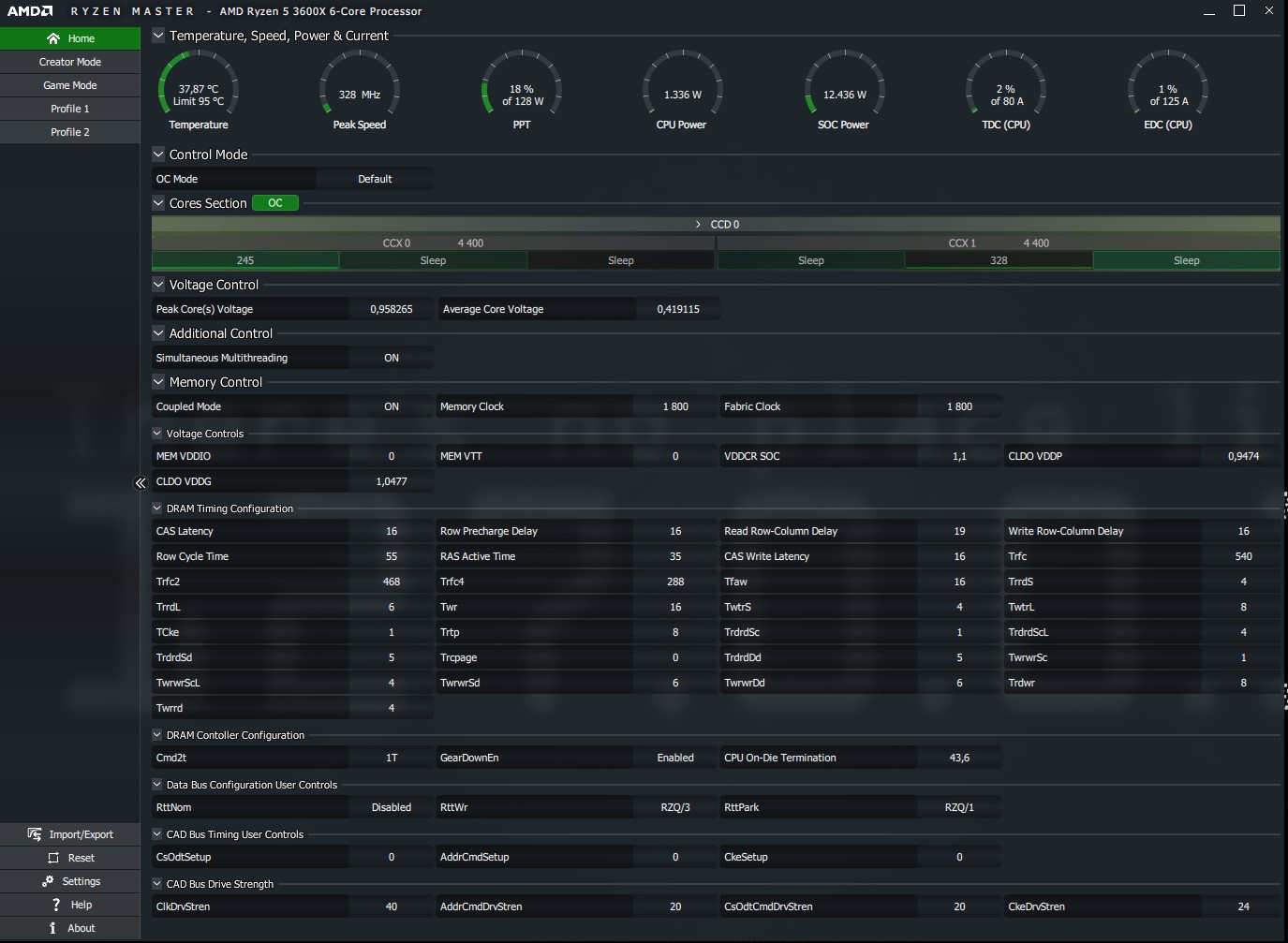Click the Memory Clock value 1 800
Image resolution: width=1288 pixels, height=943 pixels.
(675, 406)
